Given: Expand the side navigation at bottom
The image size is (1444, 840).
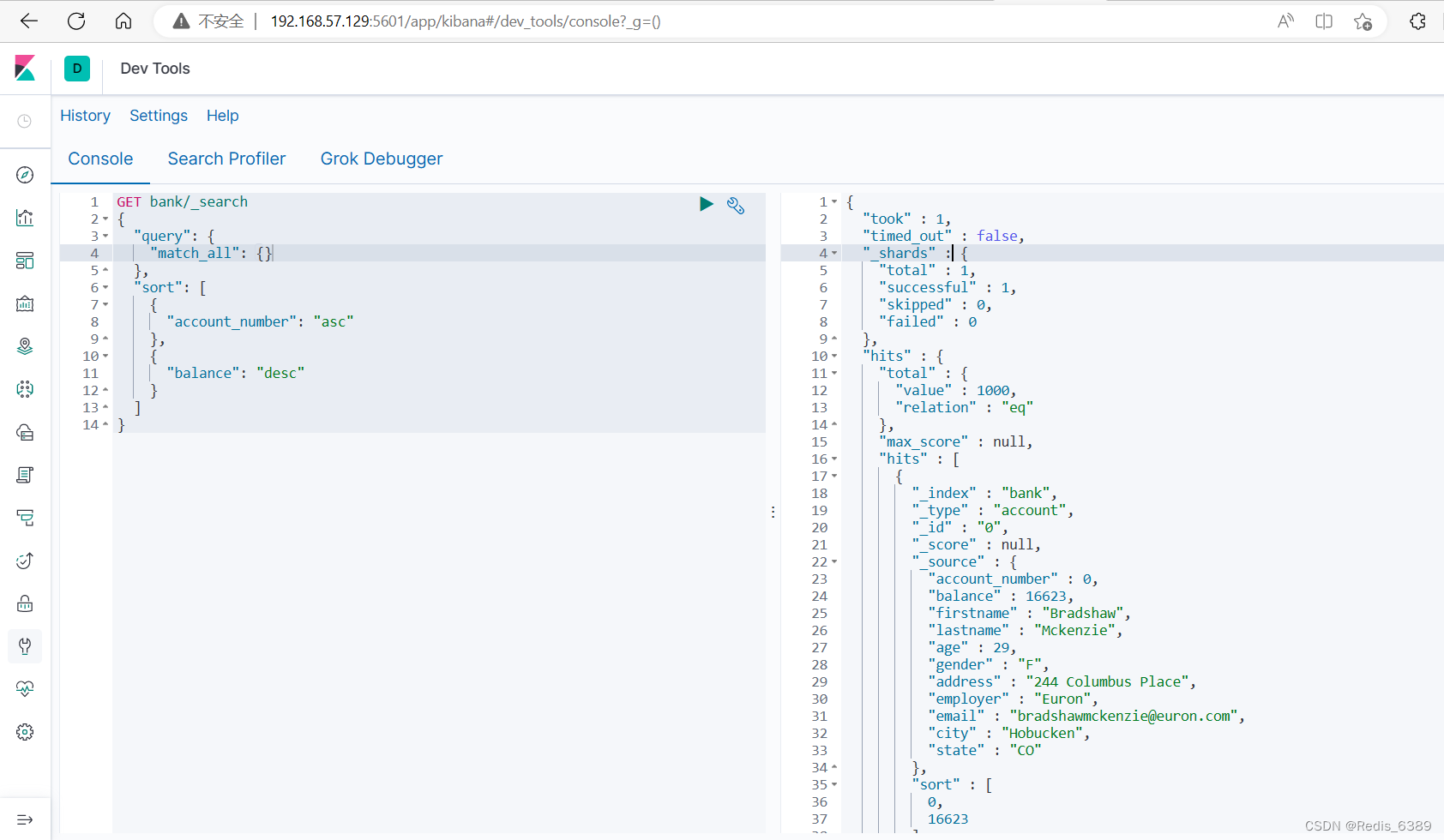Looking at the screenshot, I should 25,819.
